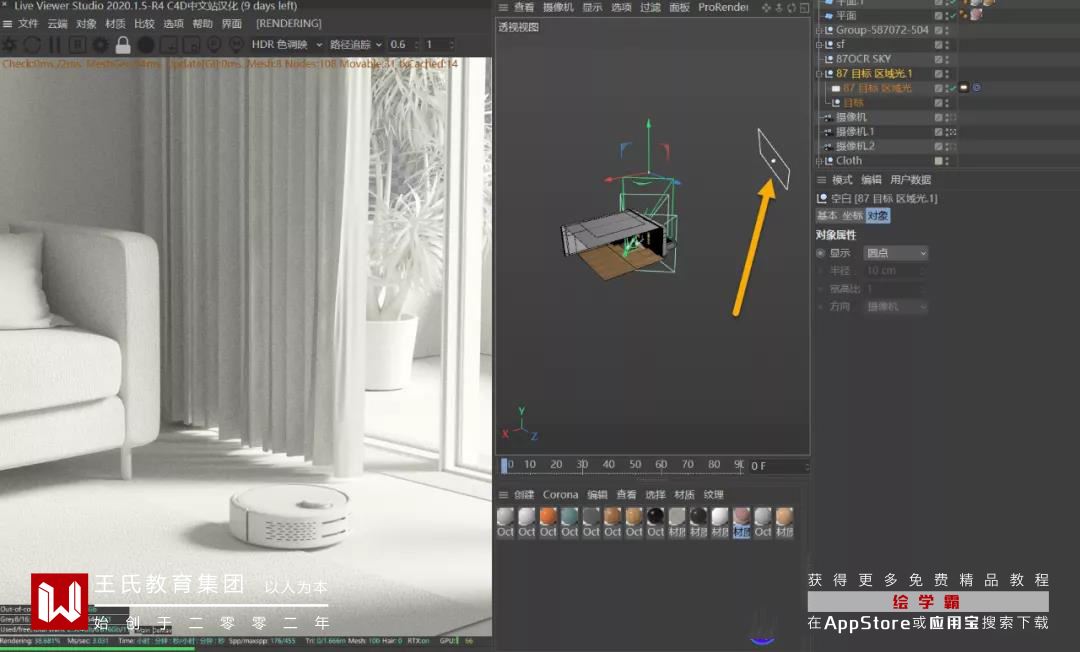Click the Octane send scene icon in Live Viewer
The image size is (1080, 652).
[x=10, y=45]
